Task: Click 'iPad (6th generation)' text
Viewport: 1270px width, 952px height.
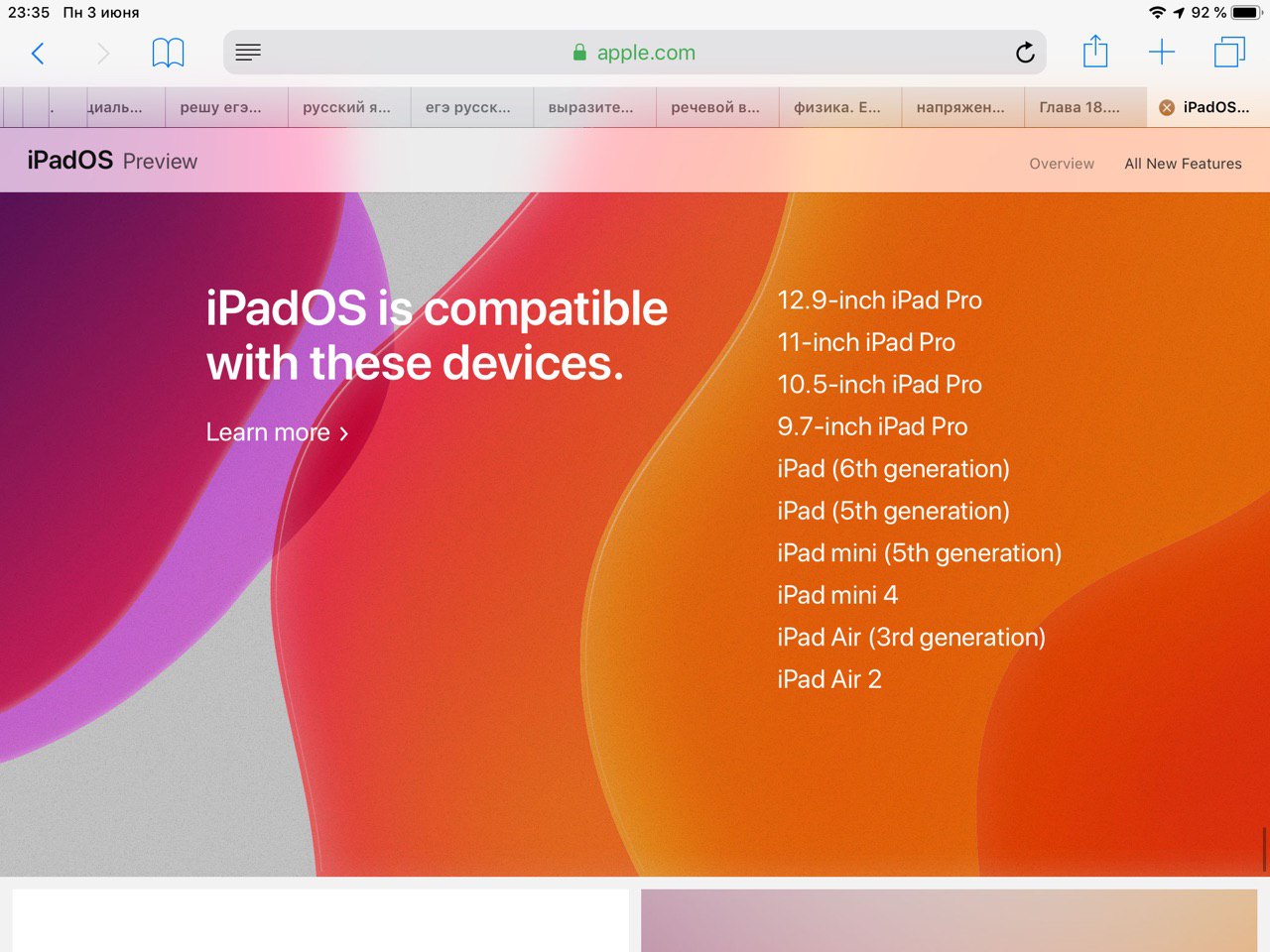Action: click(x=893, y=469)
